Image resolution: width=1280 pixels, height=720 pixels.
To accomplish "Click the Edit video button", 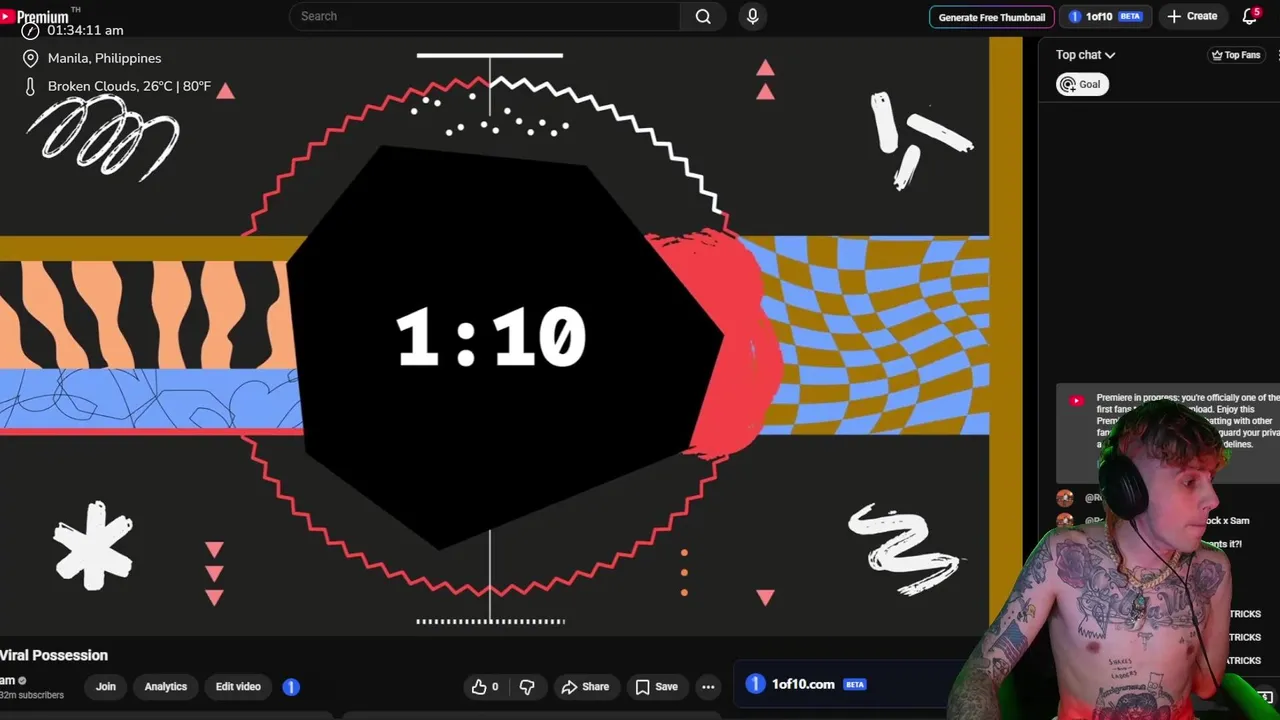I will pyautogui.click(x=238, y=687).
